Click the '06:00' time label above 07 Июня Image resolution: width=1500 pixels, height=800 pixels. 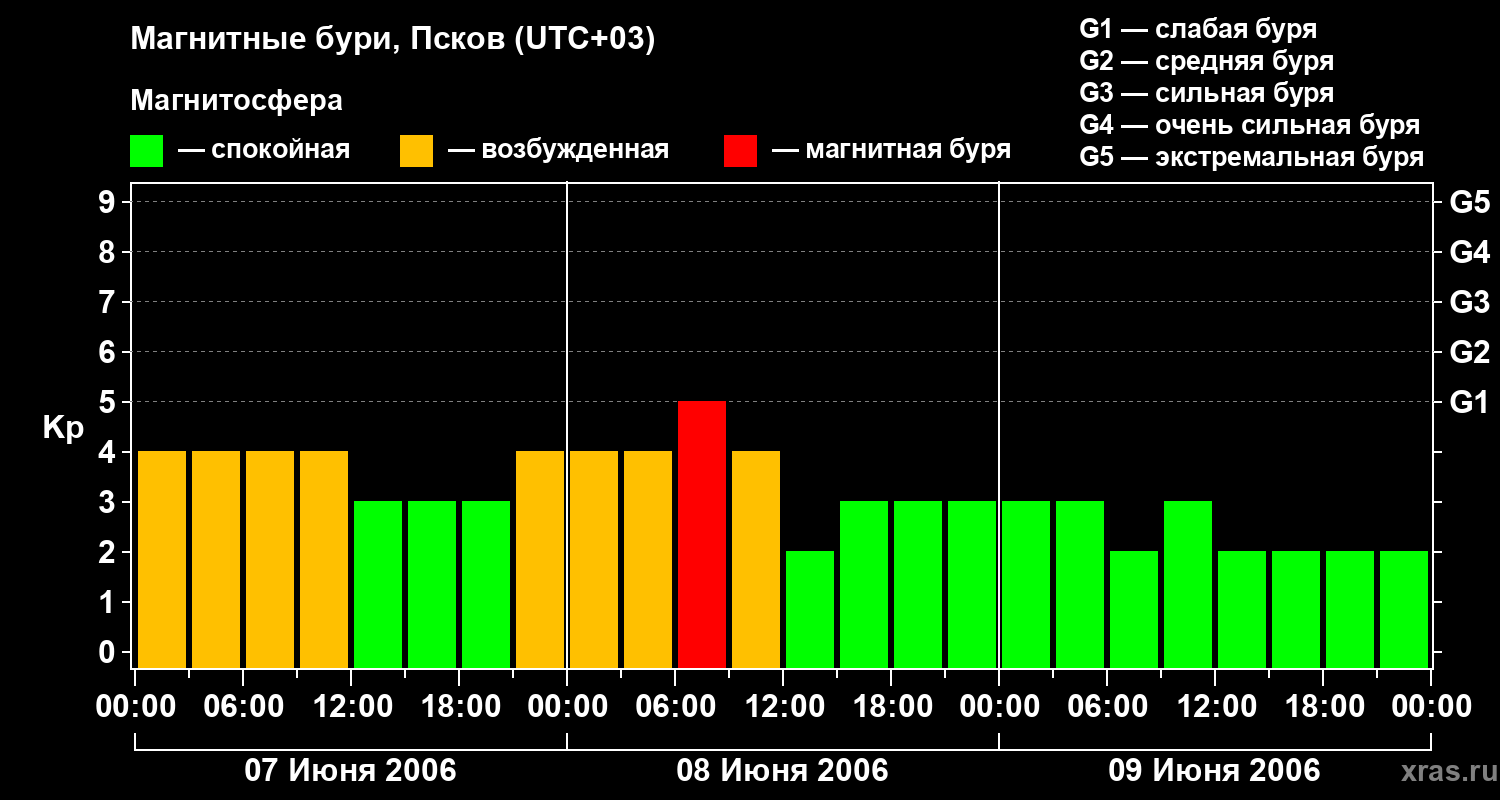tap(243, 707)
